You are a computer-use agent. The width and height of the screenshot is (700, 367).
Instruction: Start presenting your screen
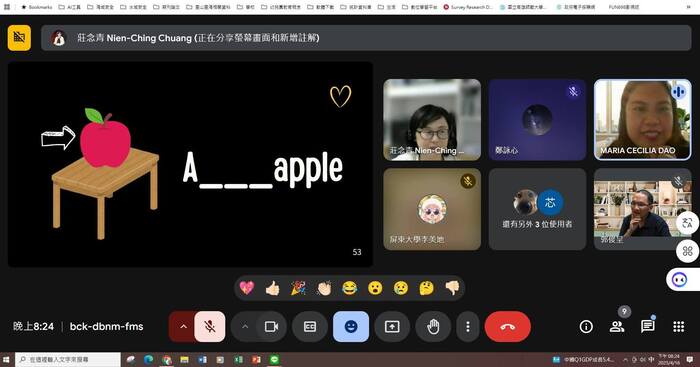click(392, 327)
